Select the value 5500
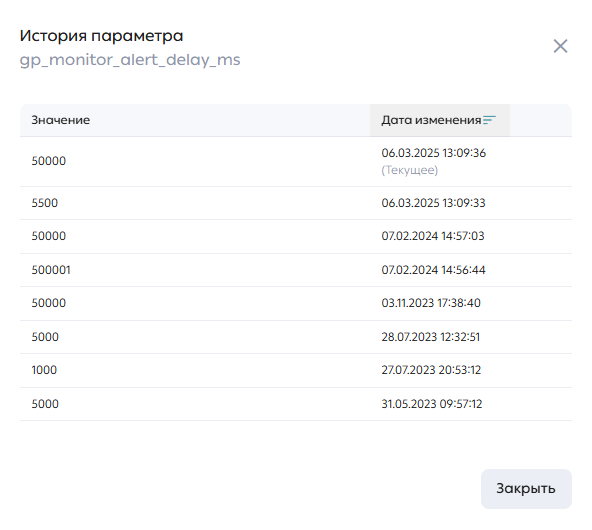The height and width of the screenshot is (530, 592). pos(45,203)
